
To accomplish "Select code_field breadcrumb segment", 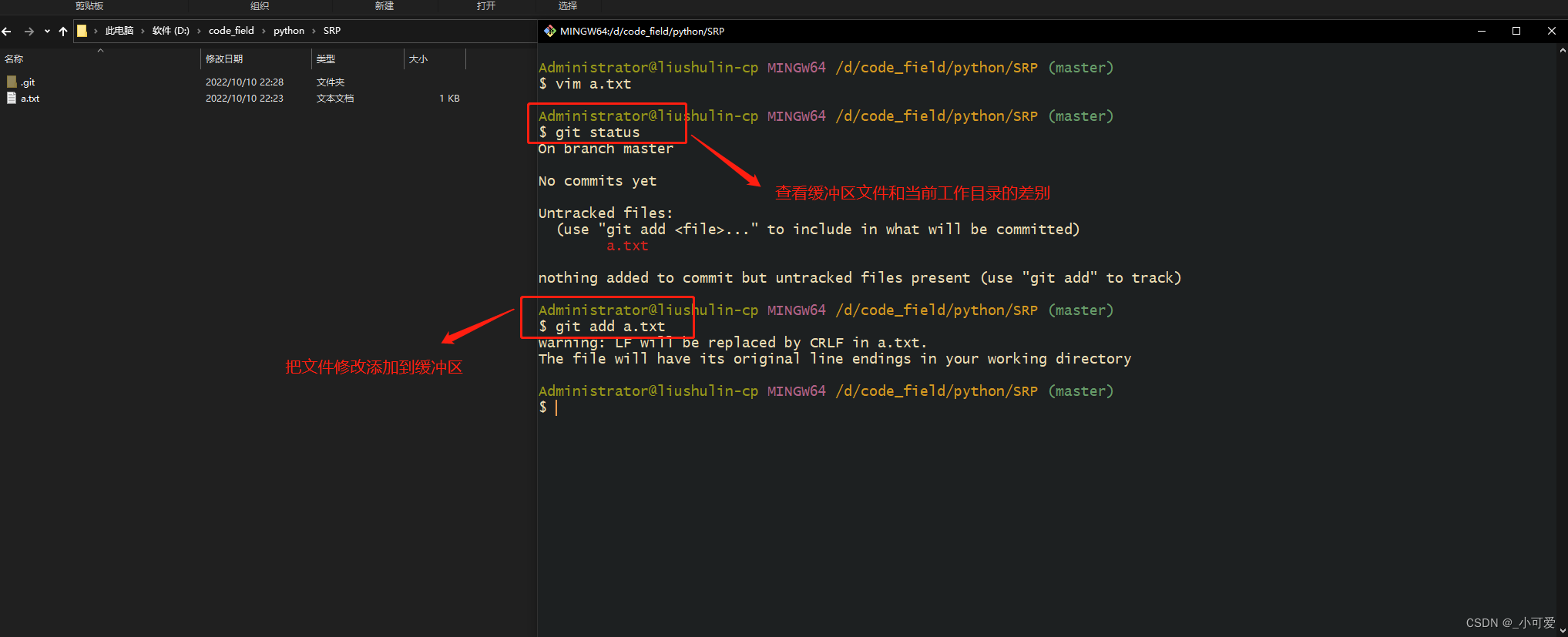I will pyautogui.click(x=231, y=31).
